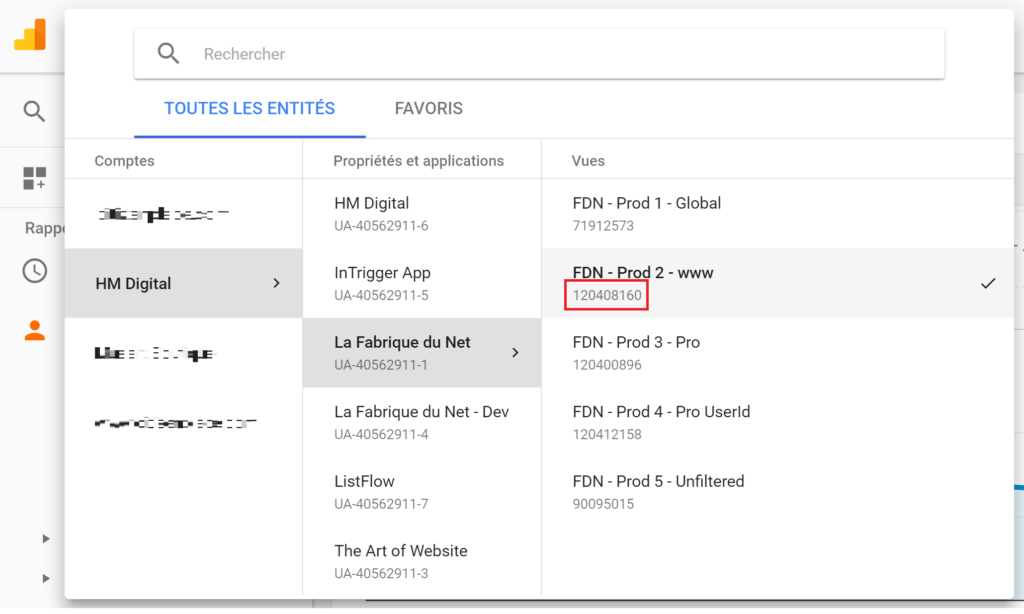Select the InTrigger App property
1024x614 pixels.
click(x=382, y=283)
